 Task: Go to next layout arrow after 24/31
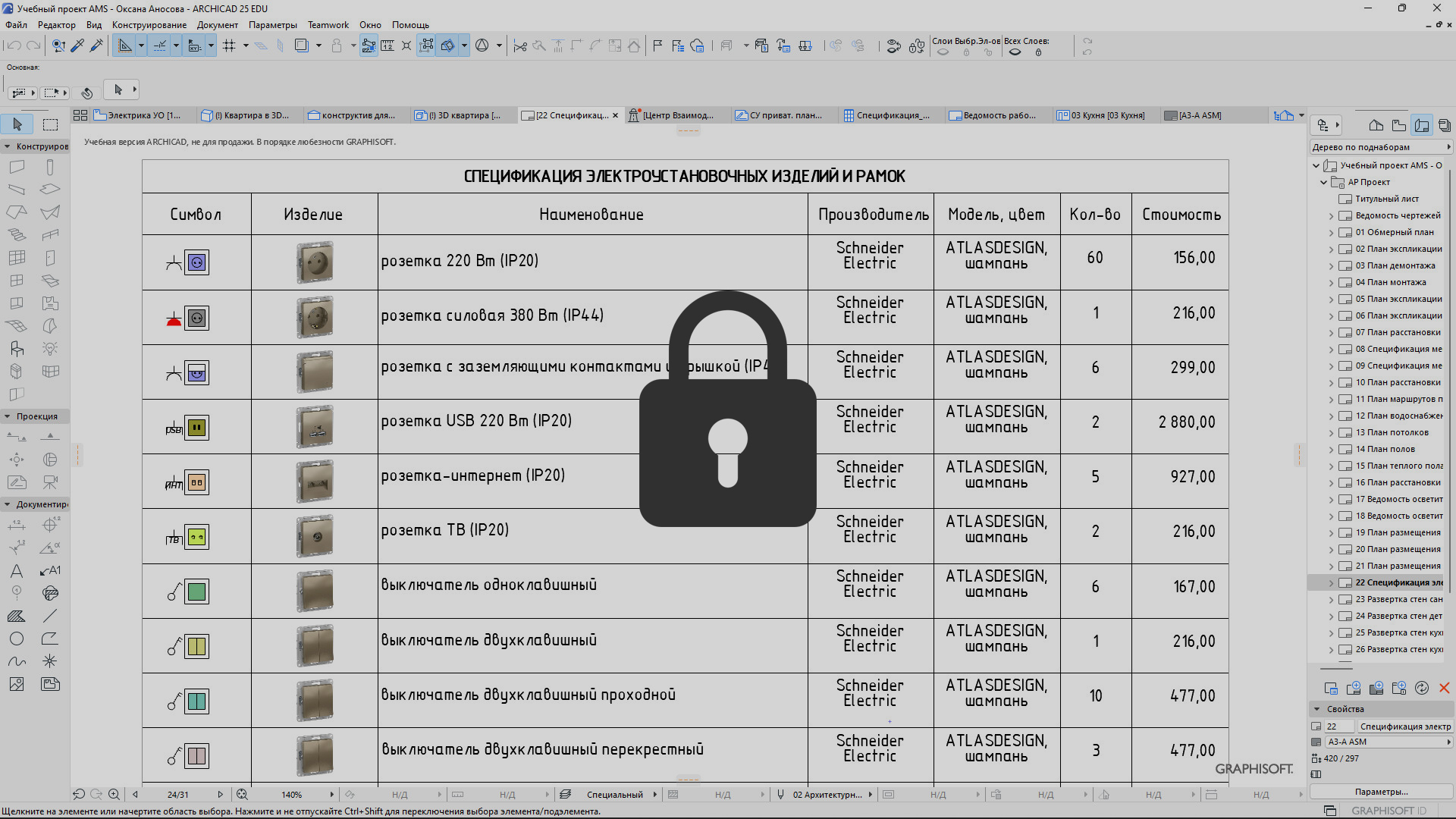point(221,795)
